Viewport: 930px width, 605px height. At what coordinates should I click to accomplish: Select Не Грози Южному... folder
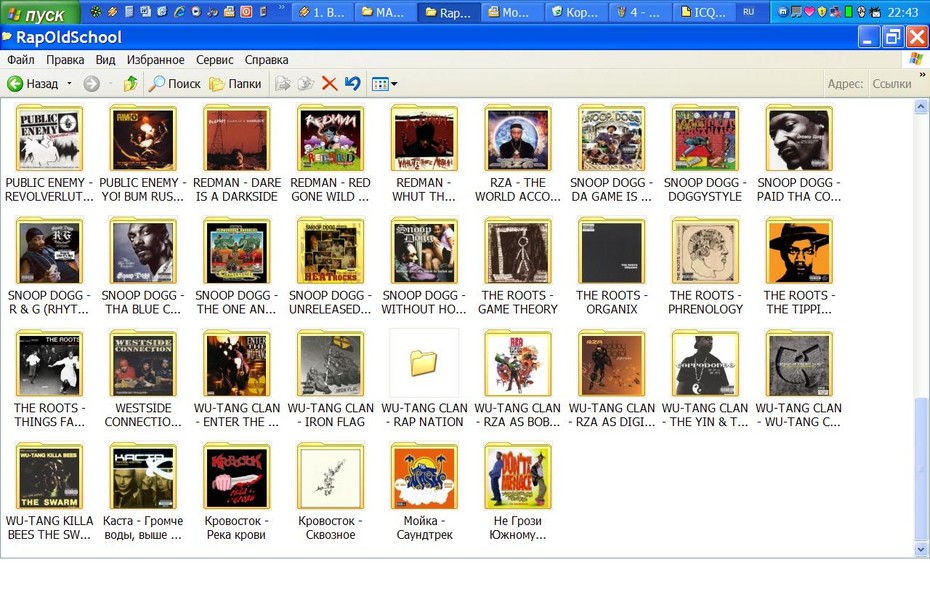click(518, 492)
